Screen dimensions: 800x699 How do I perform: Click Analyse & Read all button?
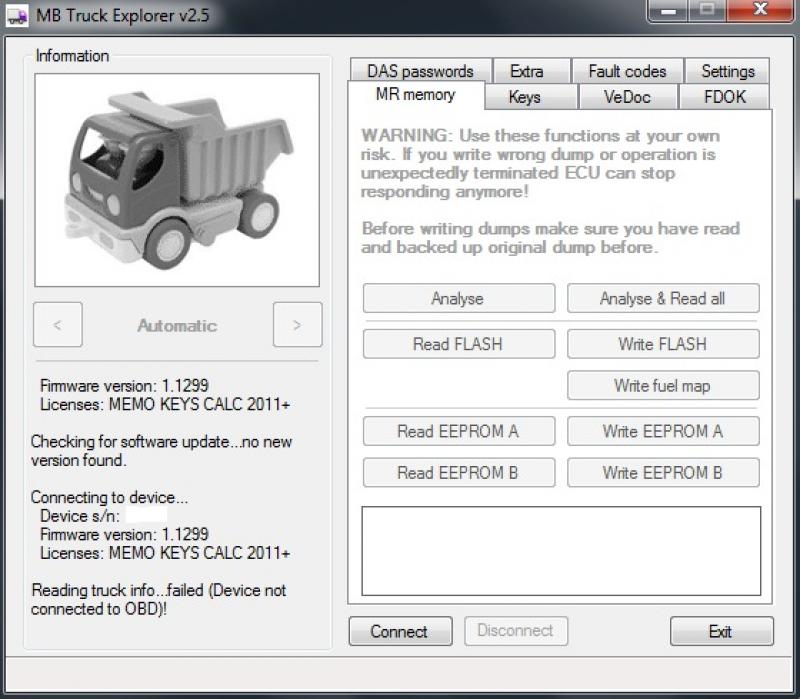663,298
